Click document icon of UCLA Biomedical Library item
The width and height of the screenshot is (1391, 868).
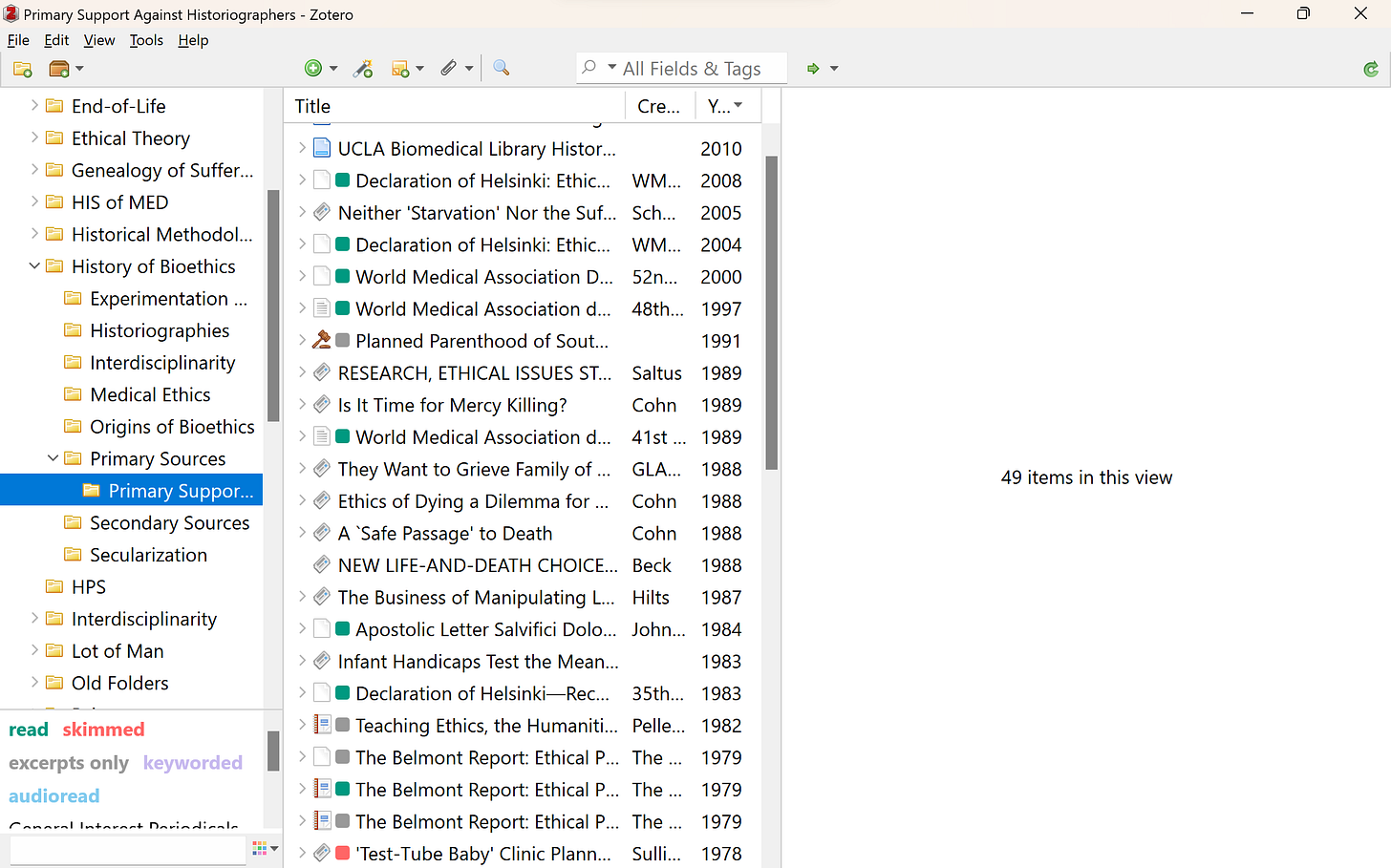(x=322, y=149)
